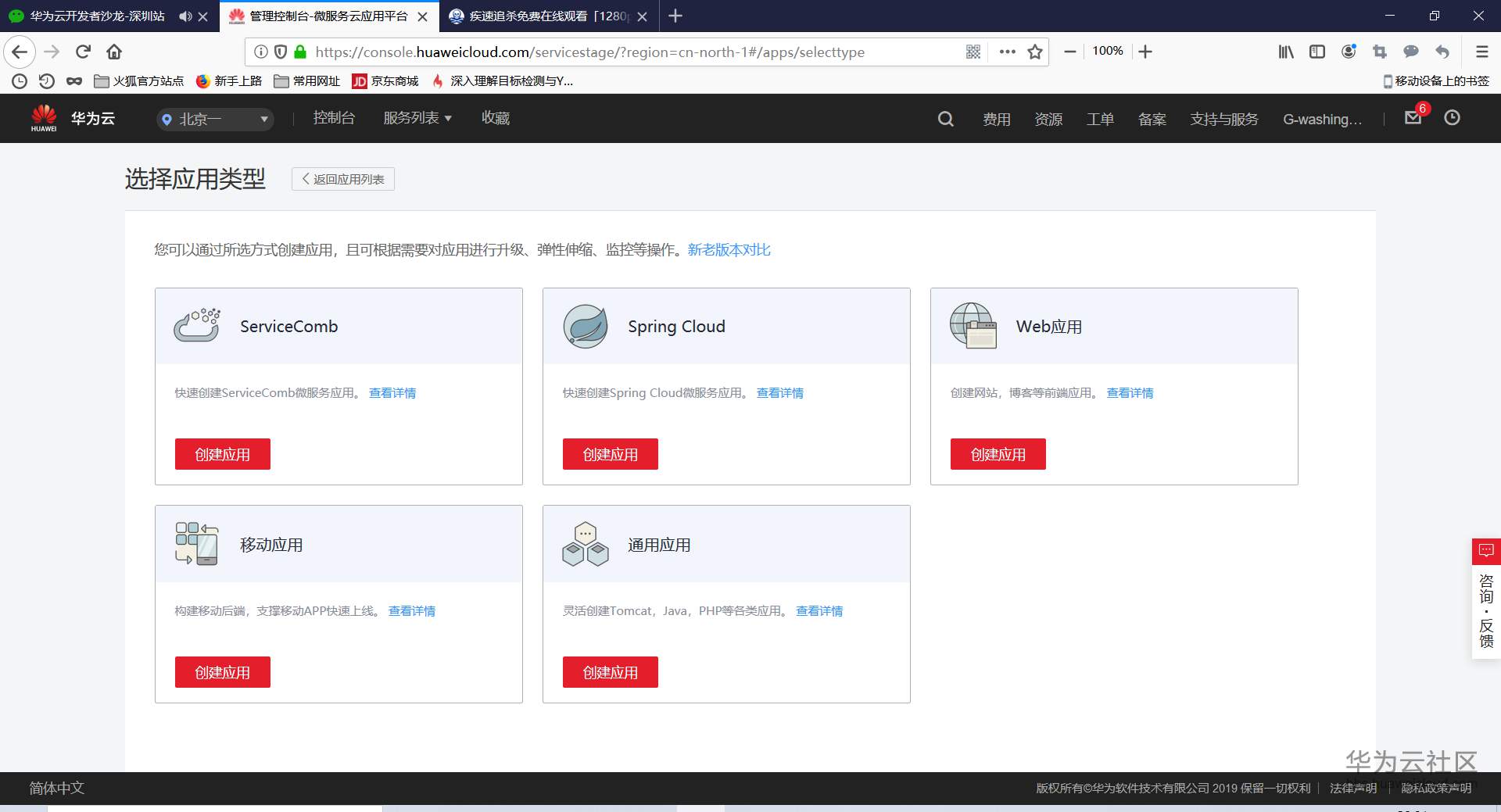Open the screenshot crop tool icon

pos(1380,52)
